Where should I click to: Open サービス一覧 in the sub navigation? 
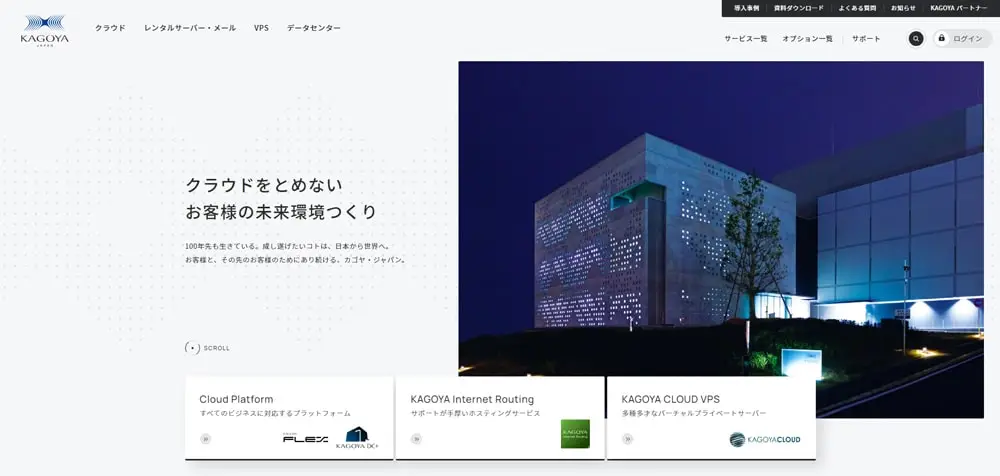pyautogui.click(x=745, y=39)
